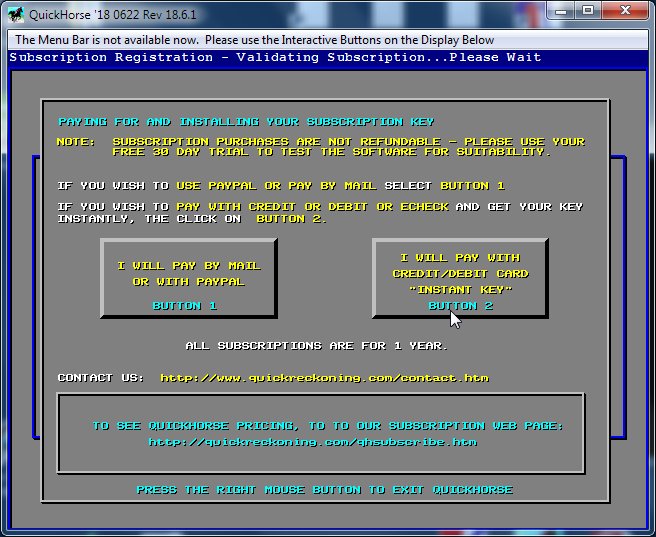Click 'Press the right mouse button to exit' text
The width and height of the screenshot is (656, 537).
pos(325,490)
